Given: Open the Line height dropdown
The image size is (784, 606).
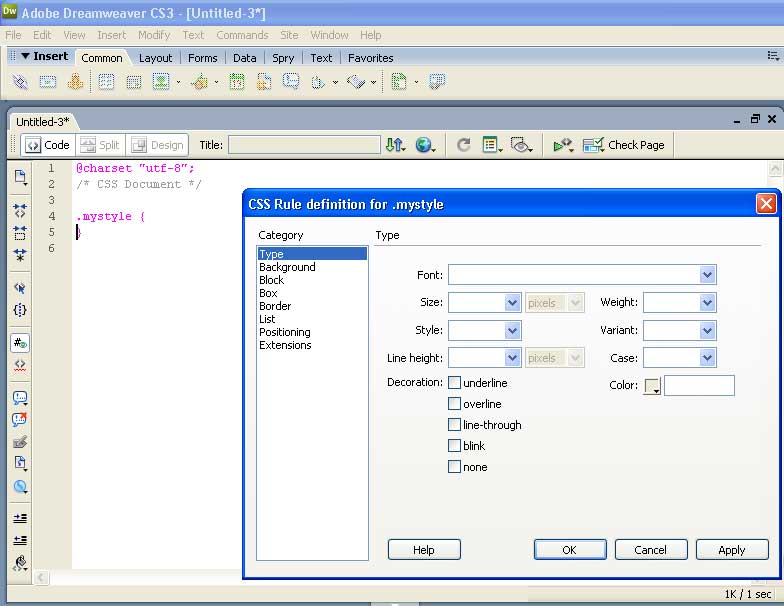Looking at the screenshot, I should [512, 358].
